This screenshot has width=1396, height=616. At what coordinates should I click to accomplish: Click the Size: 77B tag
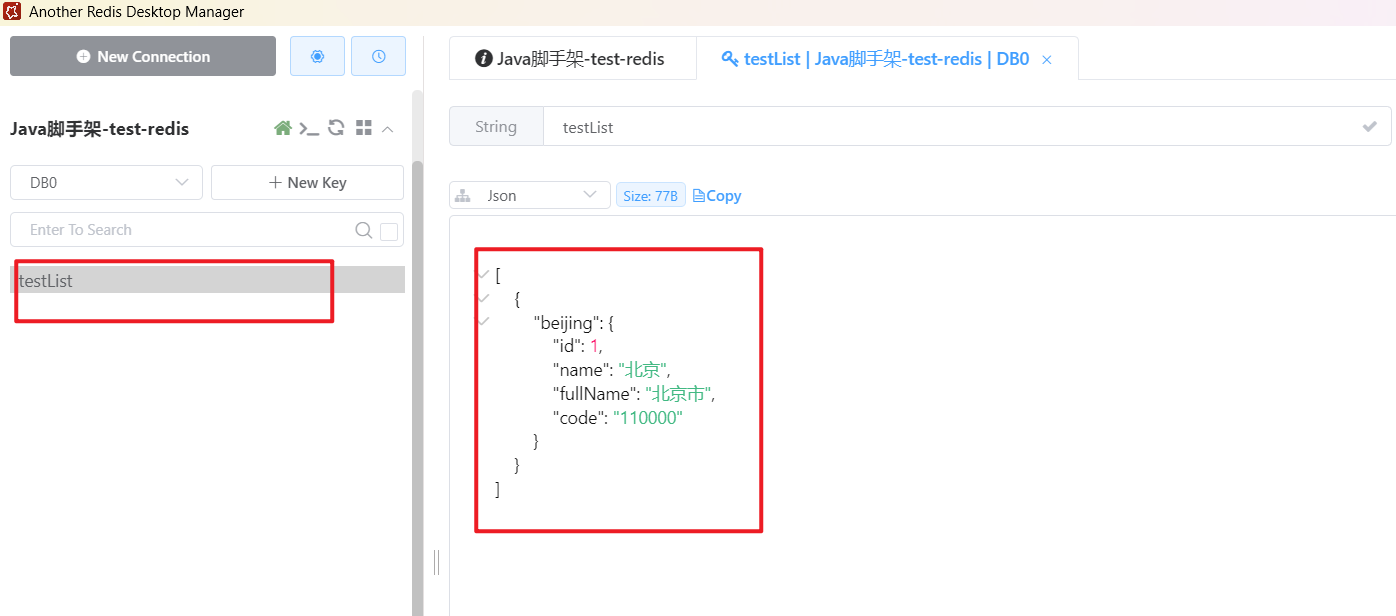tap(650, 196)
